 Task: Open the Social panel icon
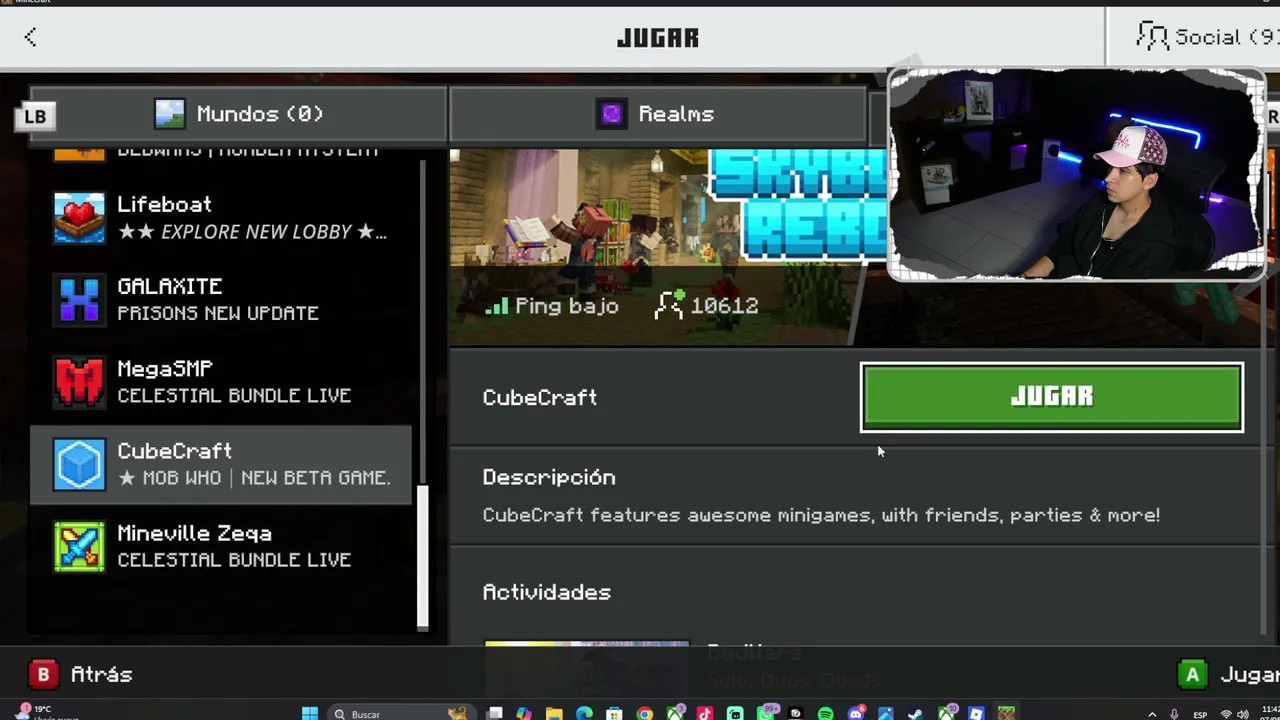pyautogui.click(x=1152, y=37)
